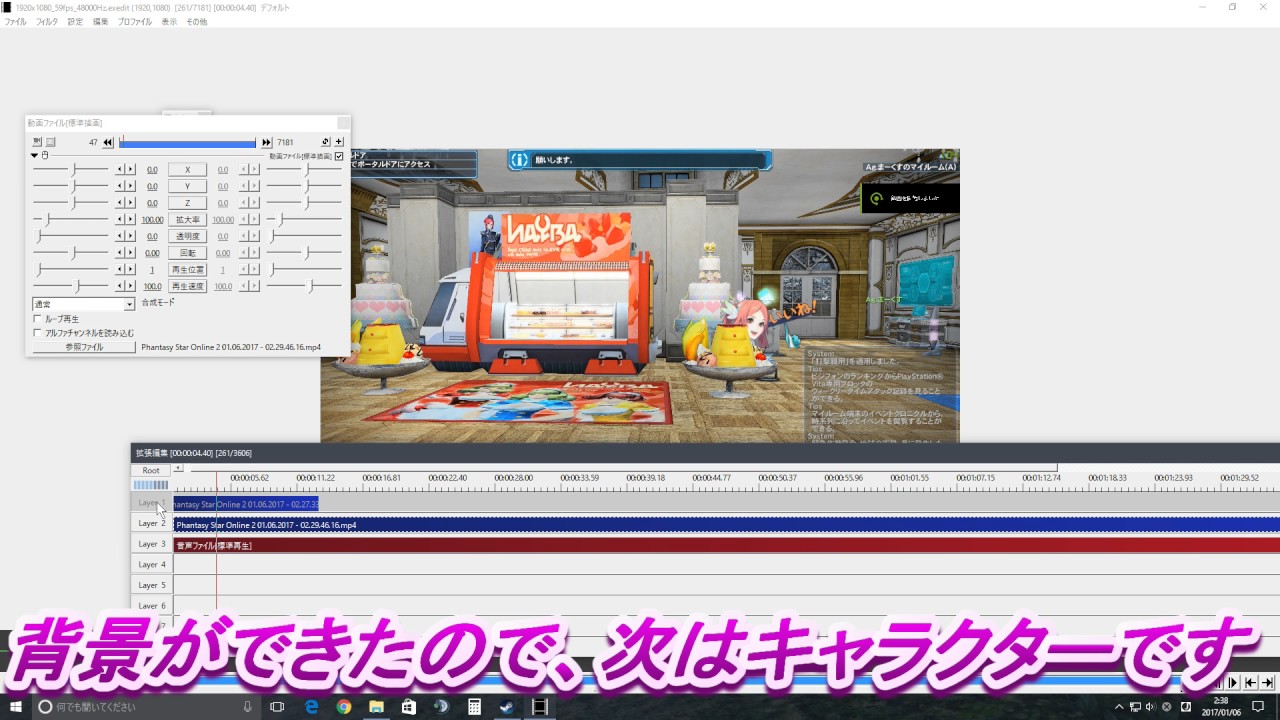The image size is (1280, 720).
Task: Jump to first frame using bottom-right button
Action: 1250,683
